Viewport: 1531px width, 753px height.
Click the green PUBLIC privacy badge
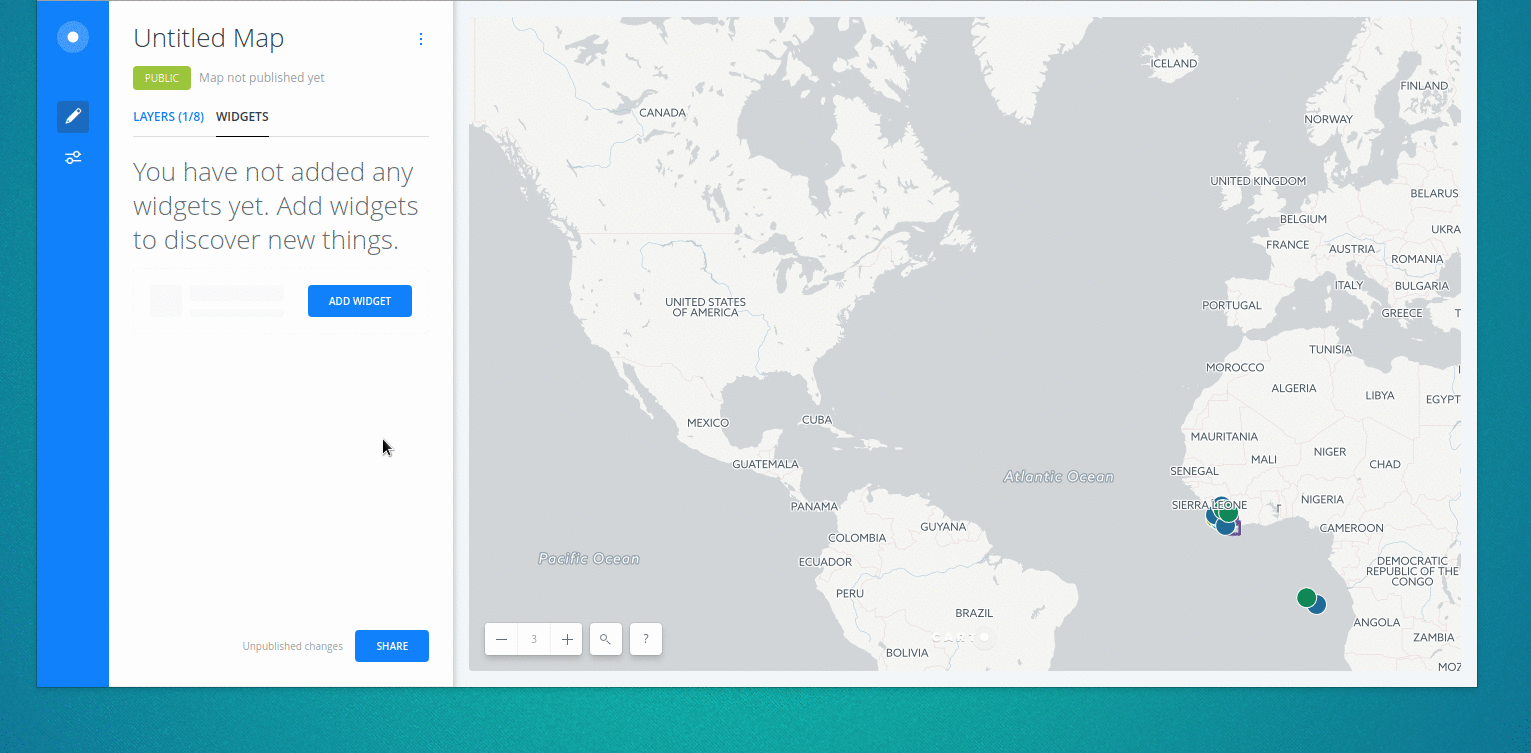coord(162,78)
